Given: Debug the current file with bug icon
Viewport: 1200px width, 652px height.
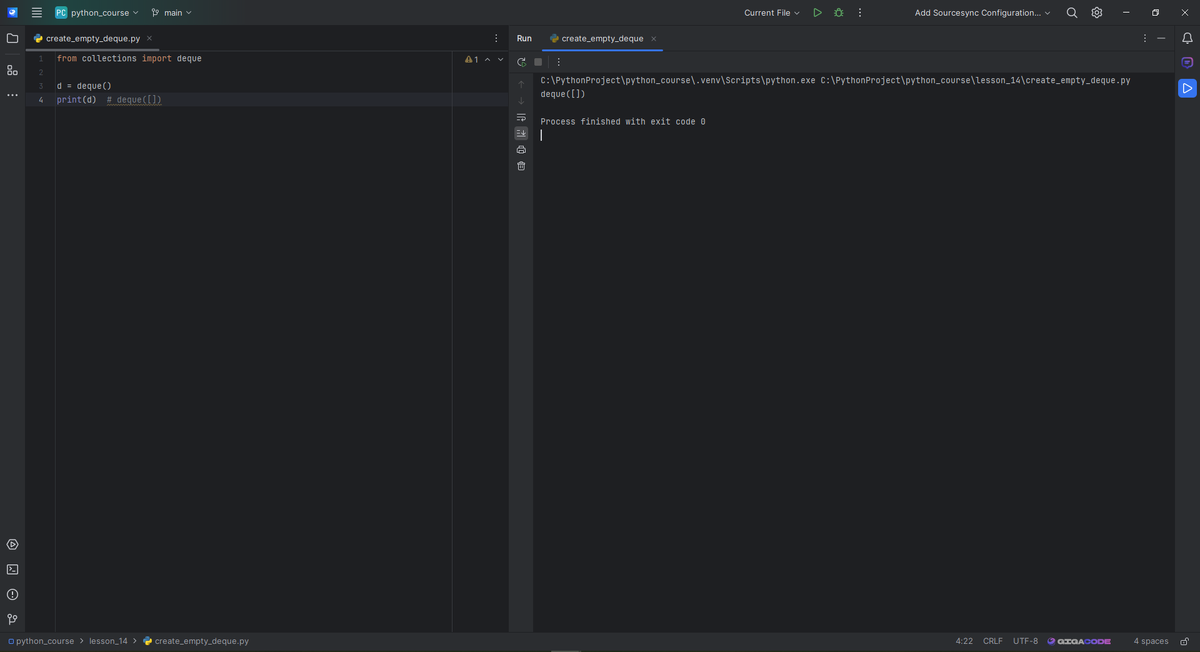Looking at the screenshot, I should pyautogui.click(x=839, y=12).
